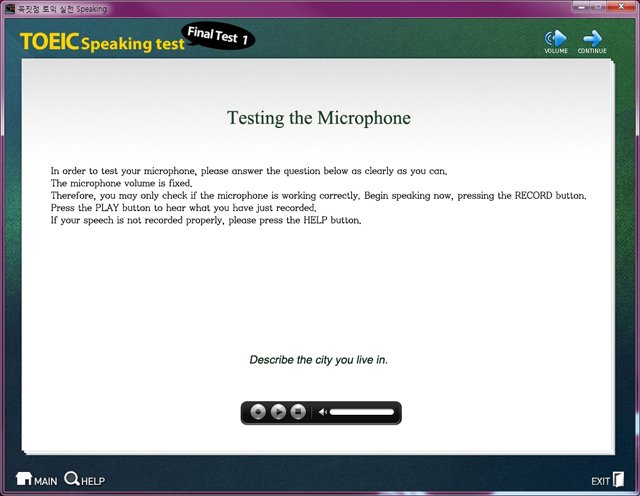Open the window menu from title bar icon
The height and width of the screenshot is (496, 640).
pos(9,8)
